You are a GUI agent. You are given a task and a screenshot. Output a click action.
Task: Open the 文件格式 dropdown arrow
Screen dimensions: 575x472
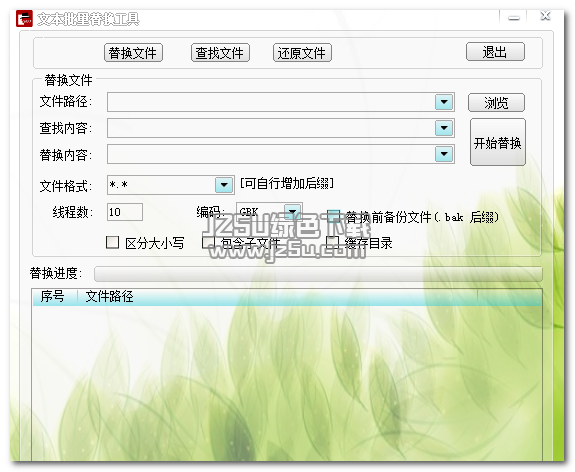click(224, 185)
